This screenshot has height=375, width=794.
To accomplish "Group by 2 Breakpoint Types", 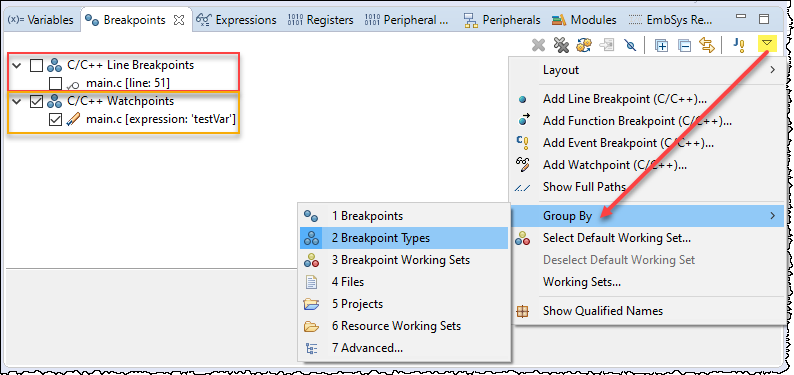I will pyautogui.click(x=404, y=238).
